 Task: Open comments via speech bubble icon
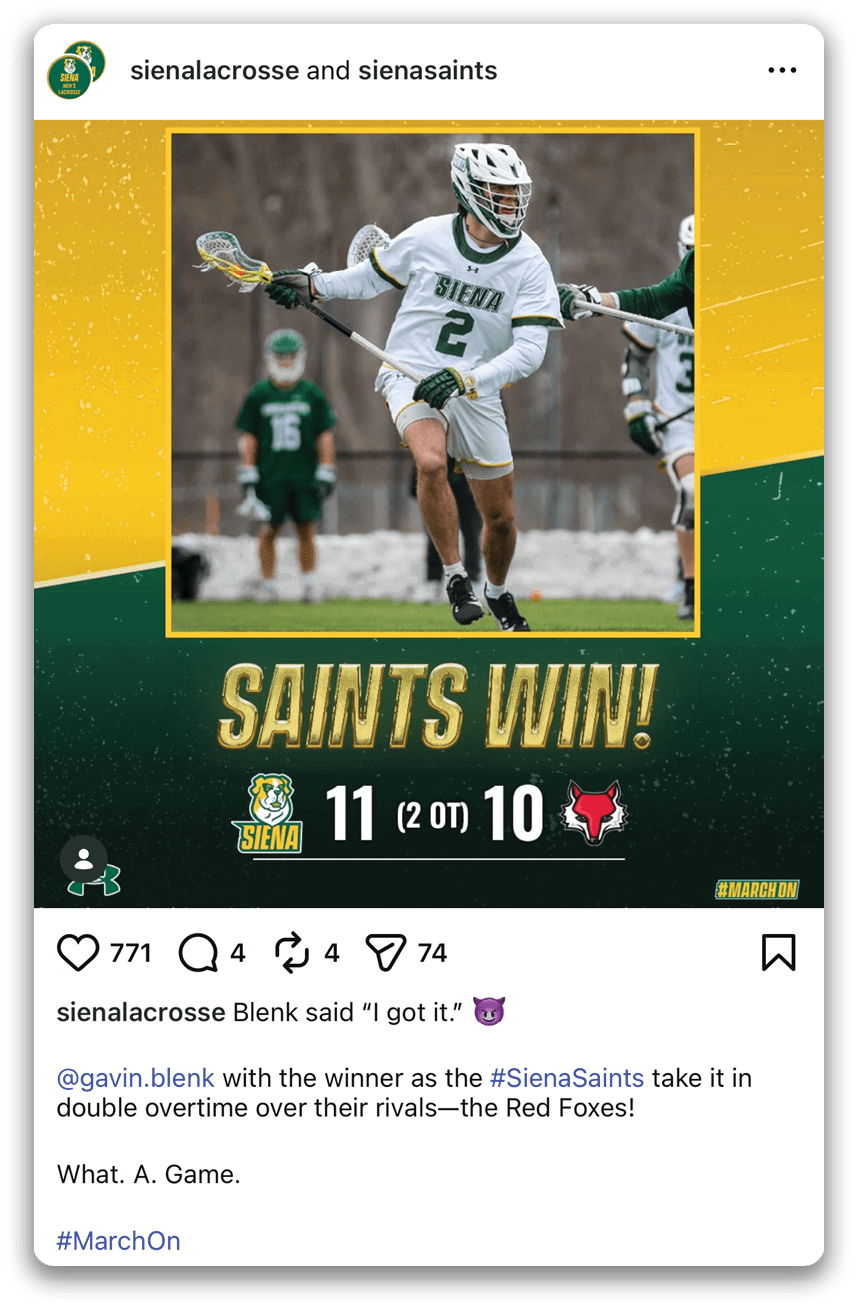pos(198,953)
